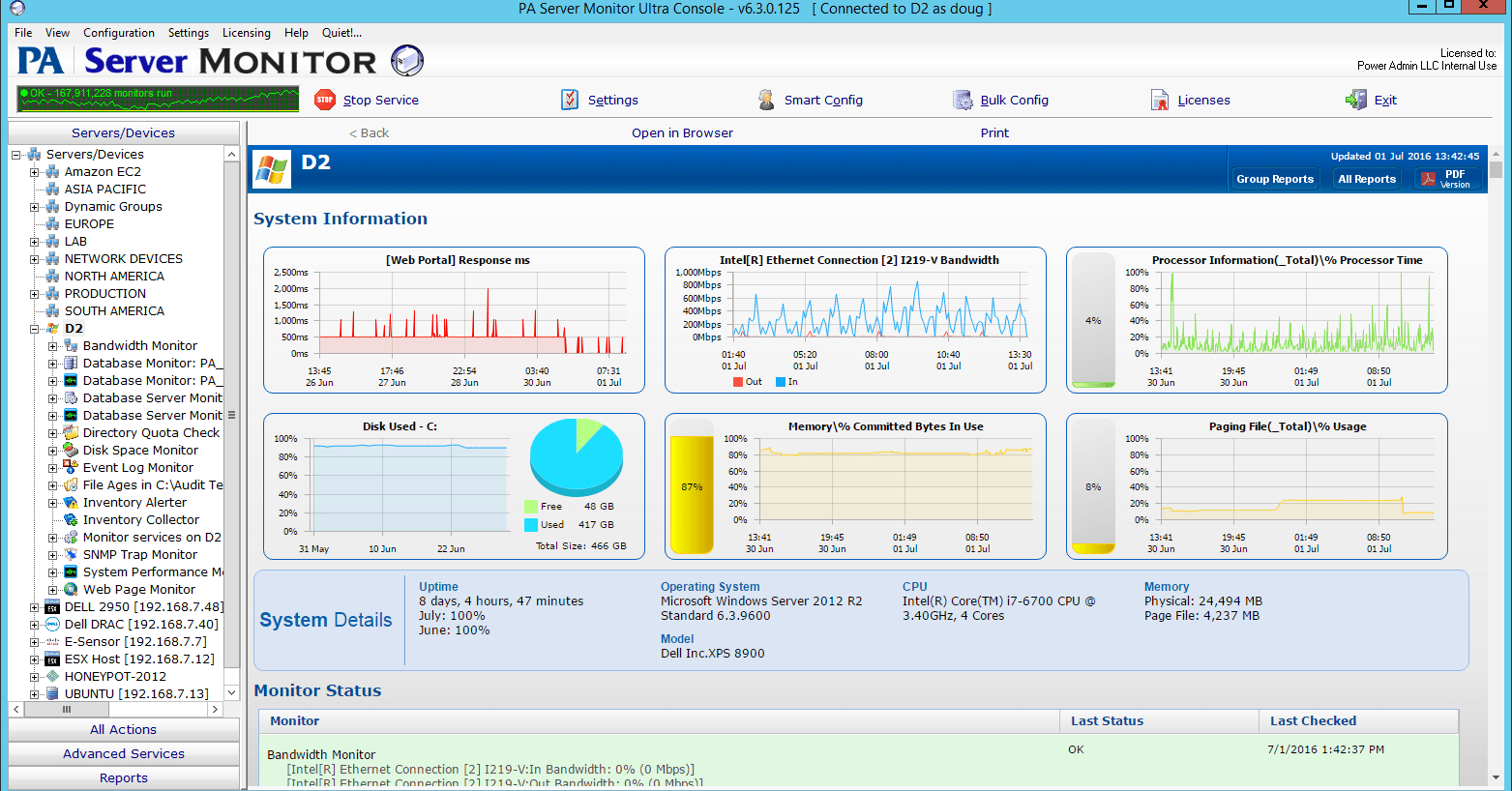The height and width of the screenshot is (791, 1512).
Task: Click the < Back link
Action: [x=369, y=132]
